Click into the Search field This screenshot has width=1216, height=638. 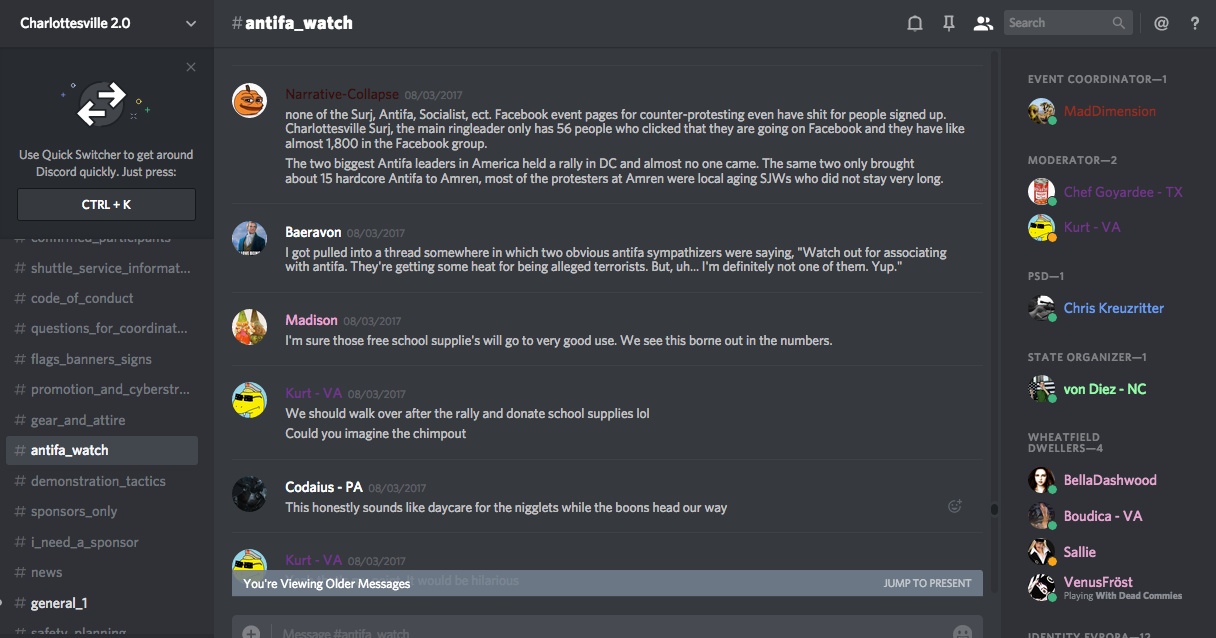pos(1058,23)
